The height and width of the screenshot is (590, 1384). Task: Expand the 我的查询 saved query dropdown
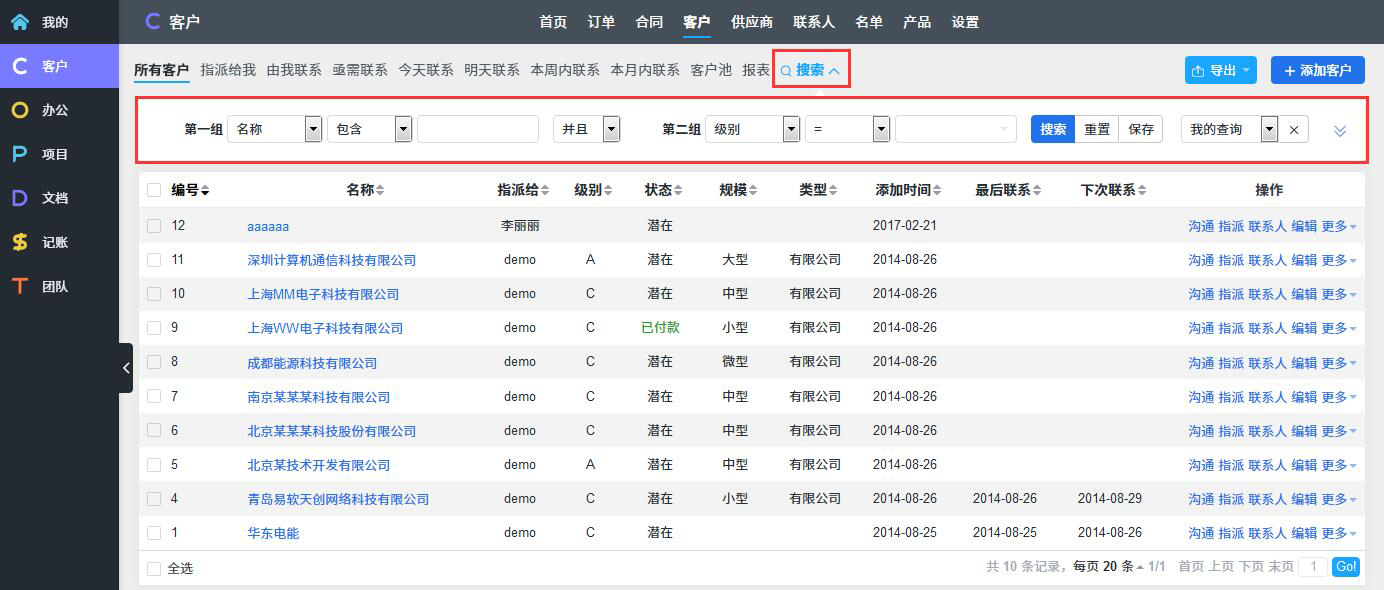tap(1269, 130)
